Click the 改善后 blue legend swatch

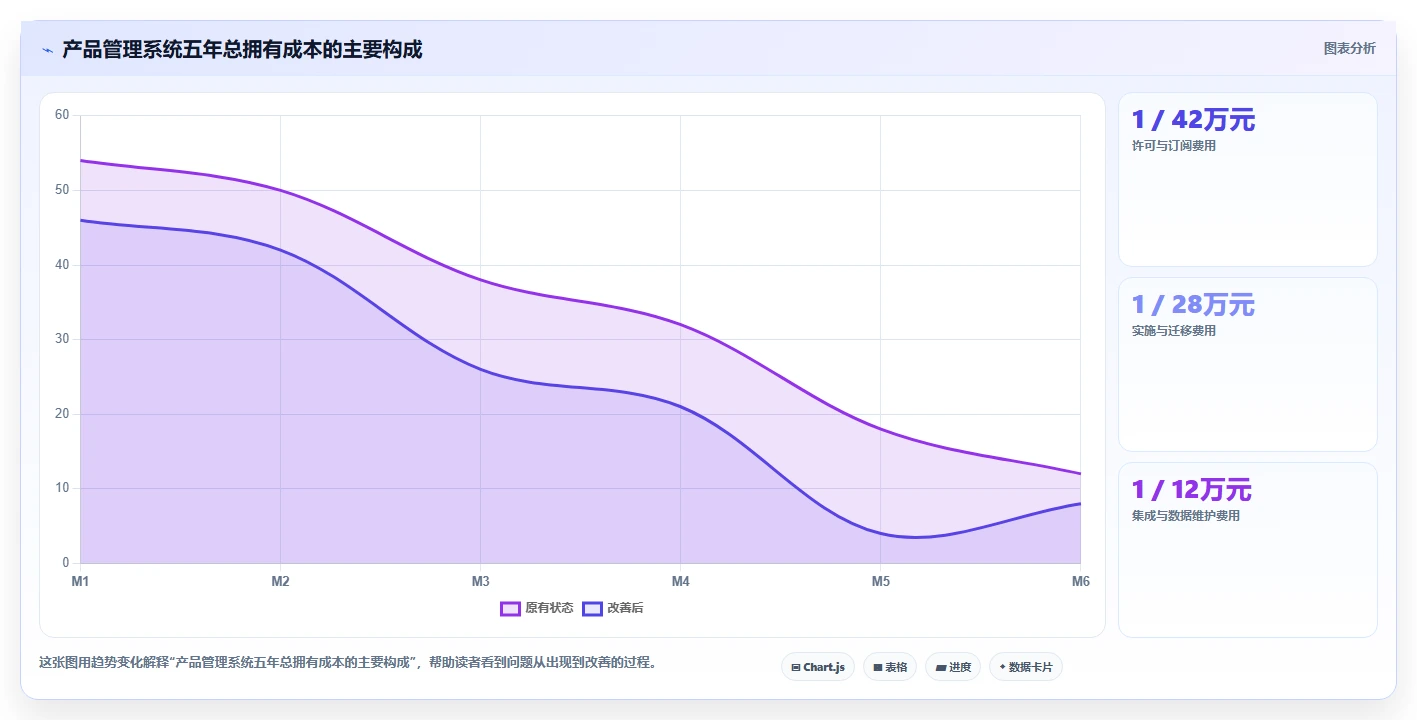(592, 608)
